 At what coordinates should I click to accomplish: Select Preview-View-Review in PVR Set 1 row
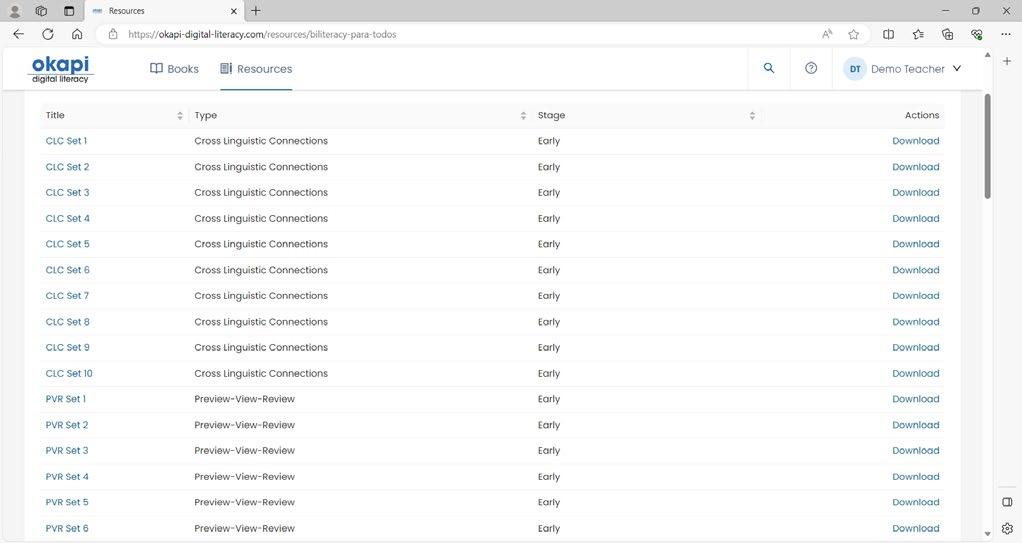[244, 399]
